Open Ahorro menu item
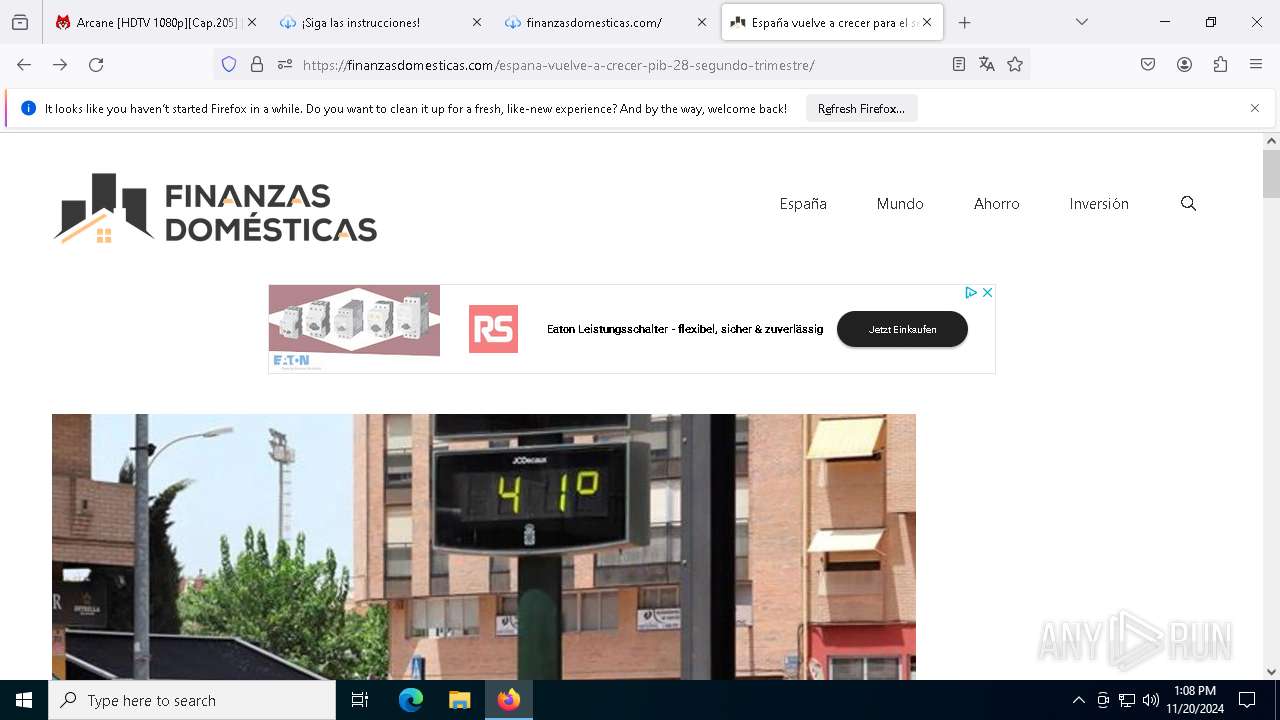The width and height of the screenshot is (1280, 720). (997, 203)
